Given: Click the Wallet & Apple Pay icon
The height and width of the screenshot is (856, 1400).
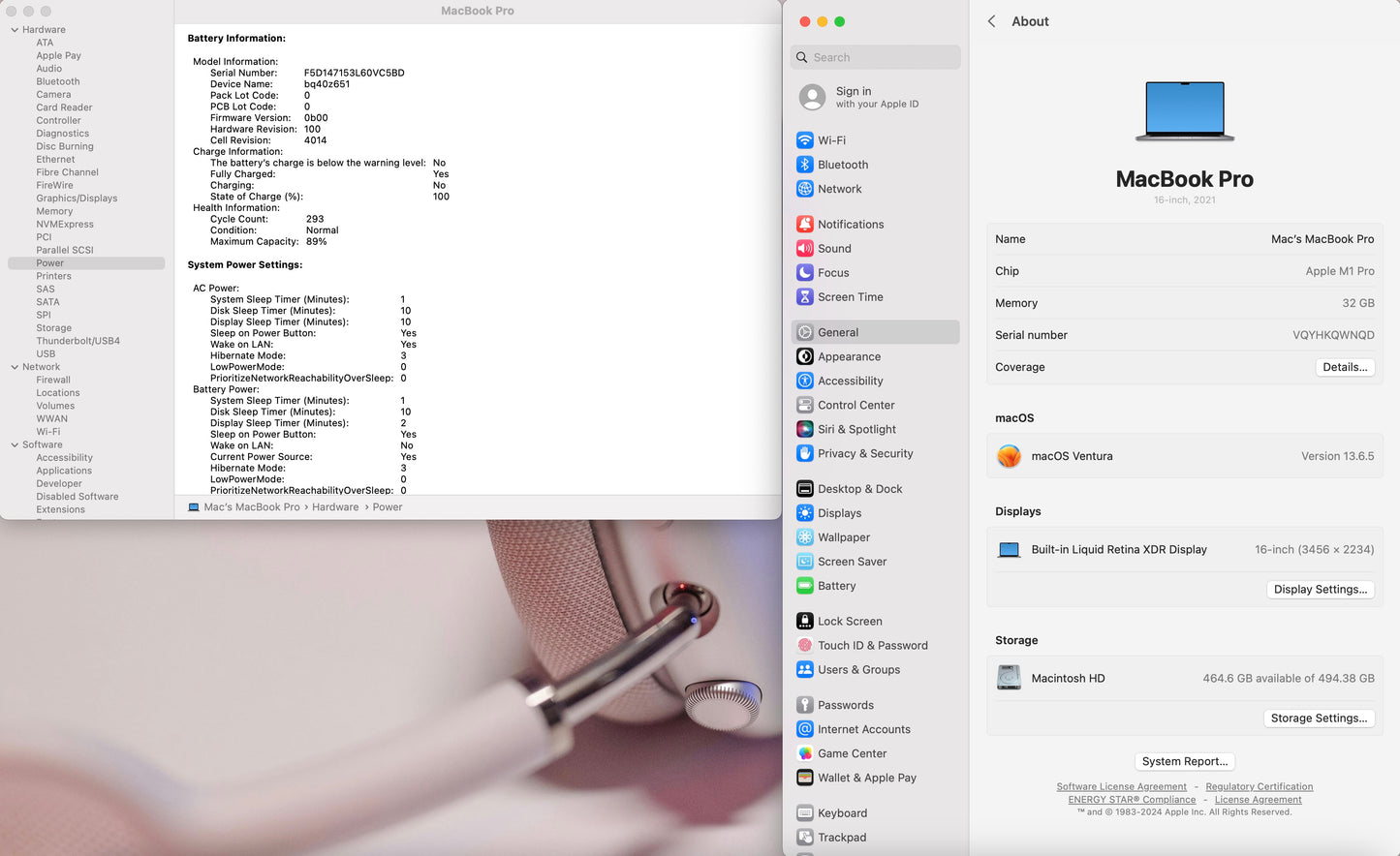Looking at the screenshot, I should click(x=804, y=778).
